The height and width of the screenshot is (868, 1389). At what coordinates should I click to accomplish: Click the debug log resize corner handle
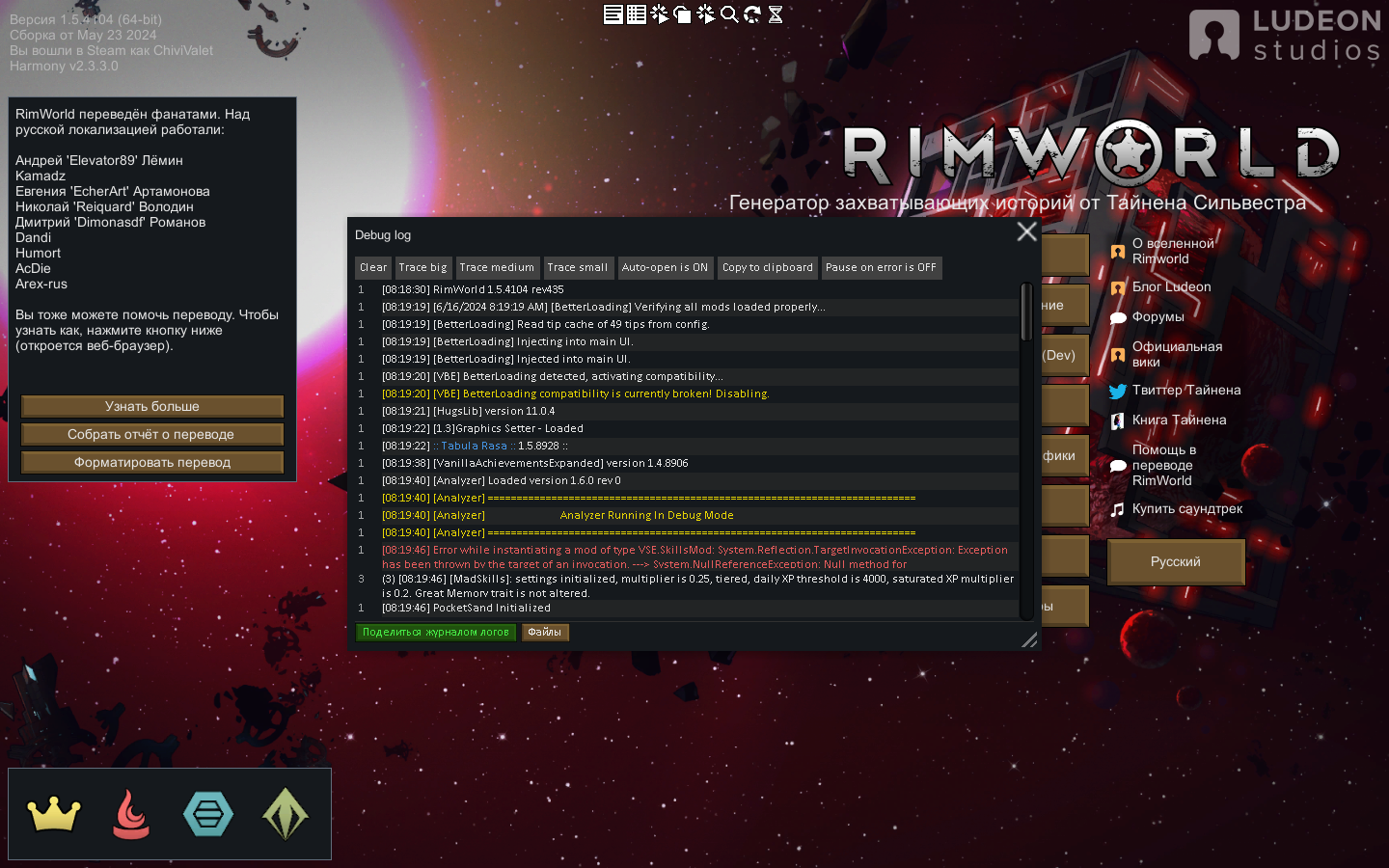pos(1029,639)
